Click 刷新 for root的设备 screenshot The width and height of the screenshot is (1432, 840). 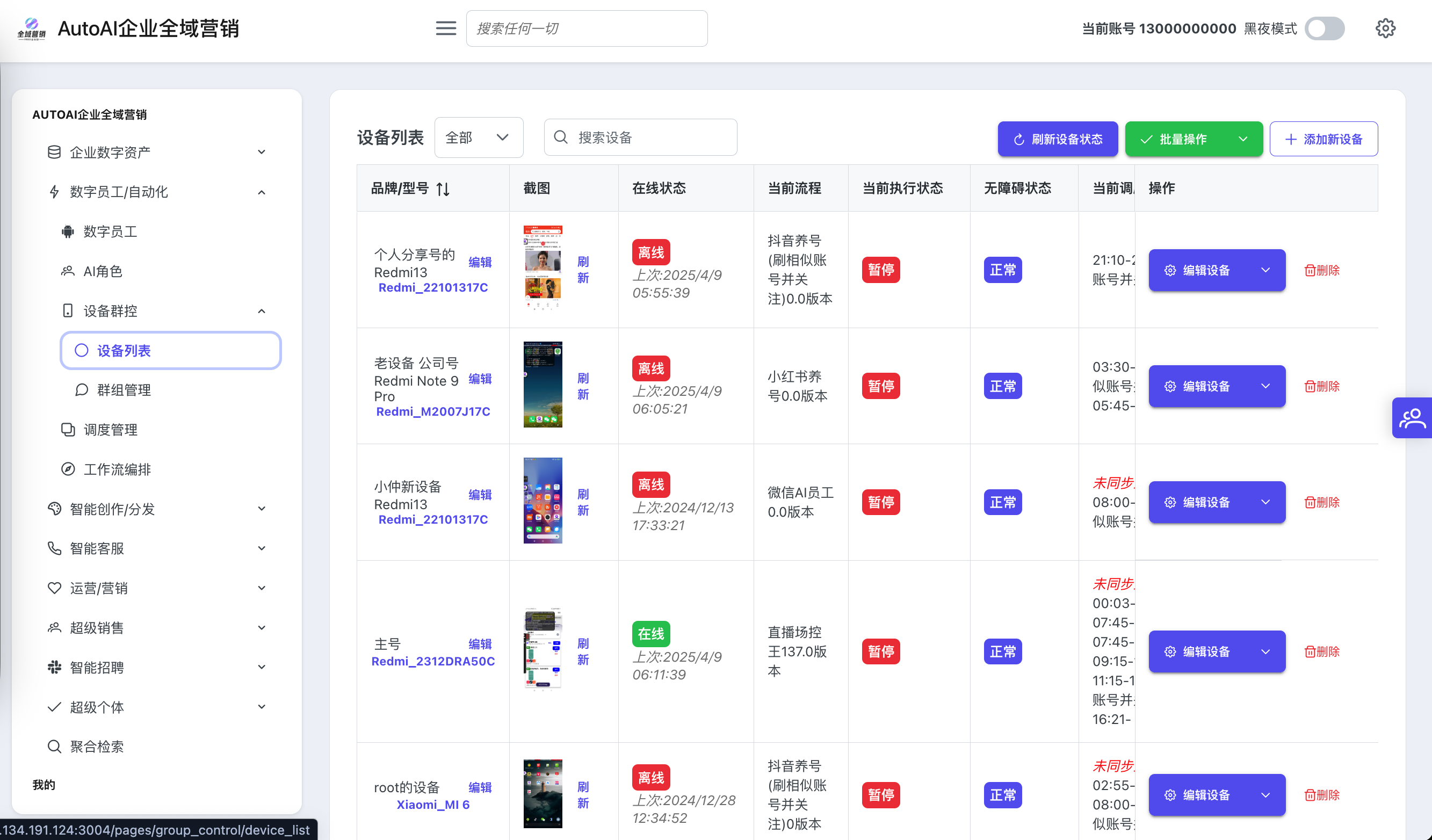point(583,795)
